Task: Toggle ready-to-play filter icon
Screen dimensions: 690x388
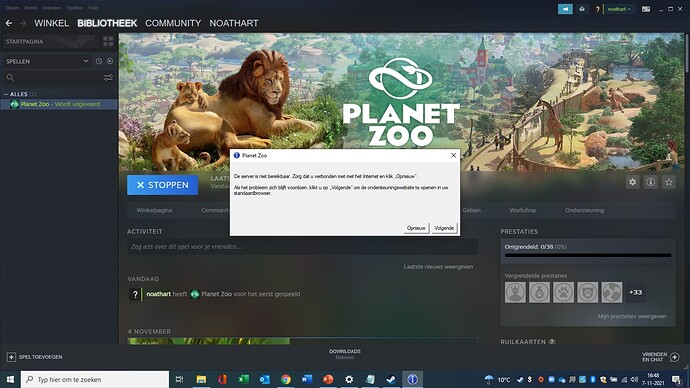Action: coord(110,61)
